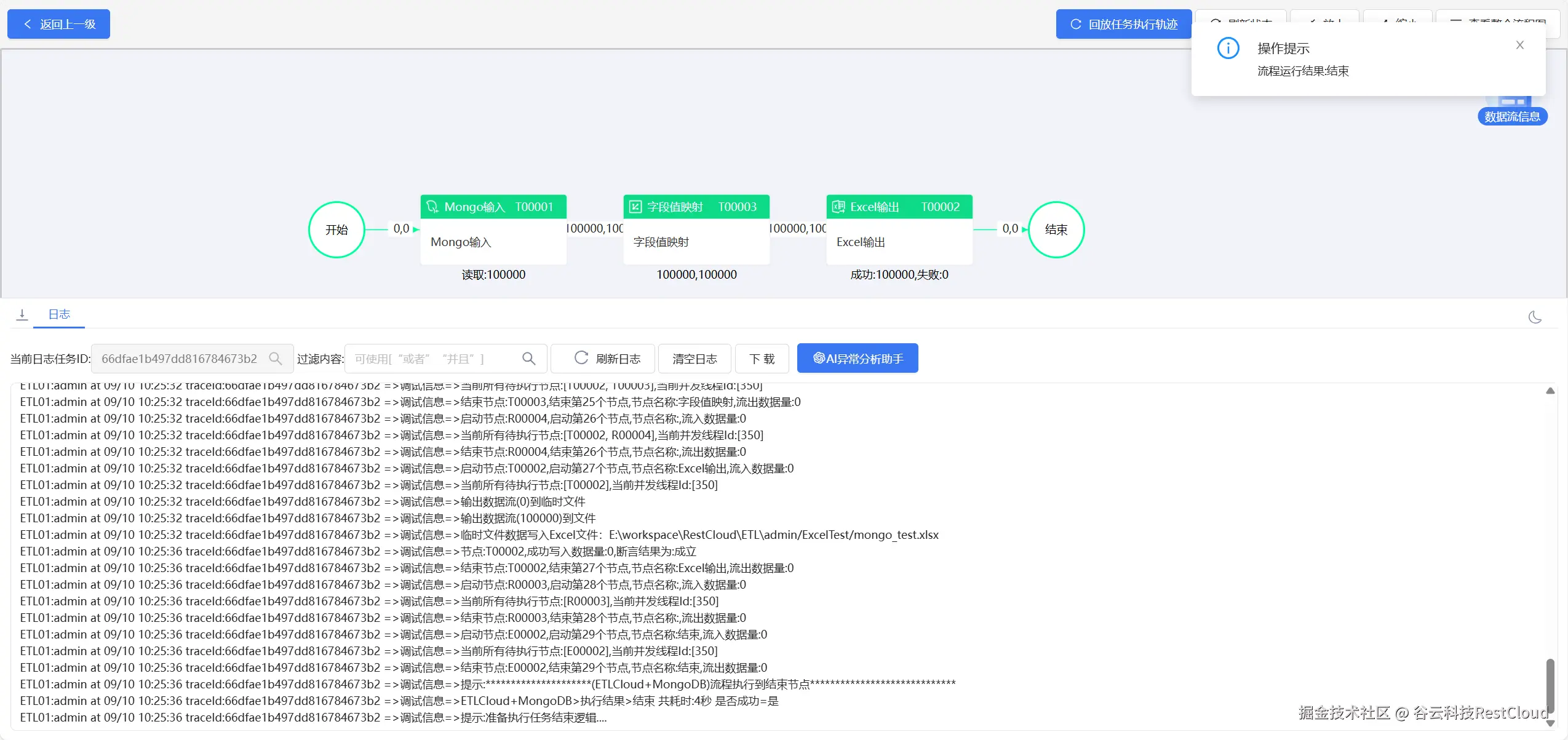Click the Mongo输入 node body

pyautogui.click(x=493, y=242)
